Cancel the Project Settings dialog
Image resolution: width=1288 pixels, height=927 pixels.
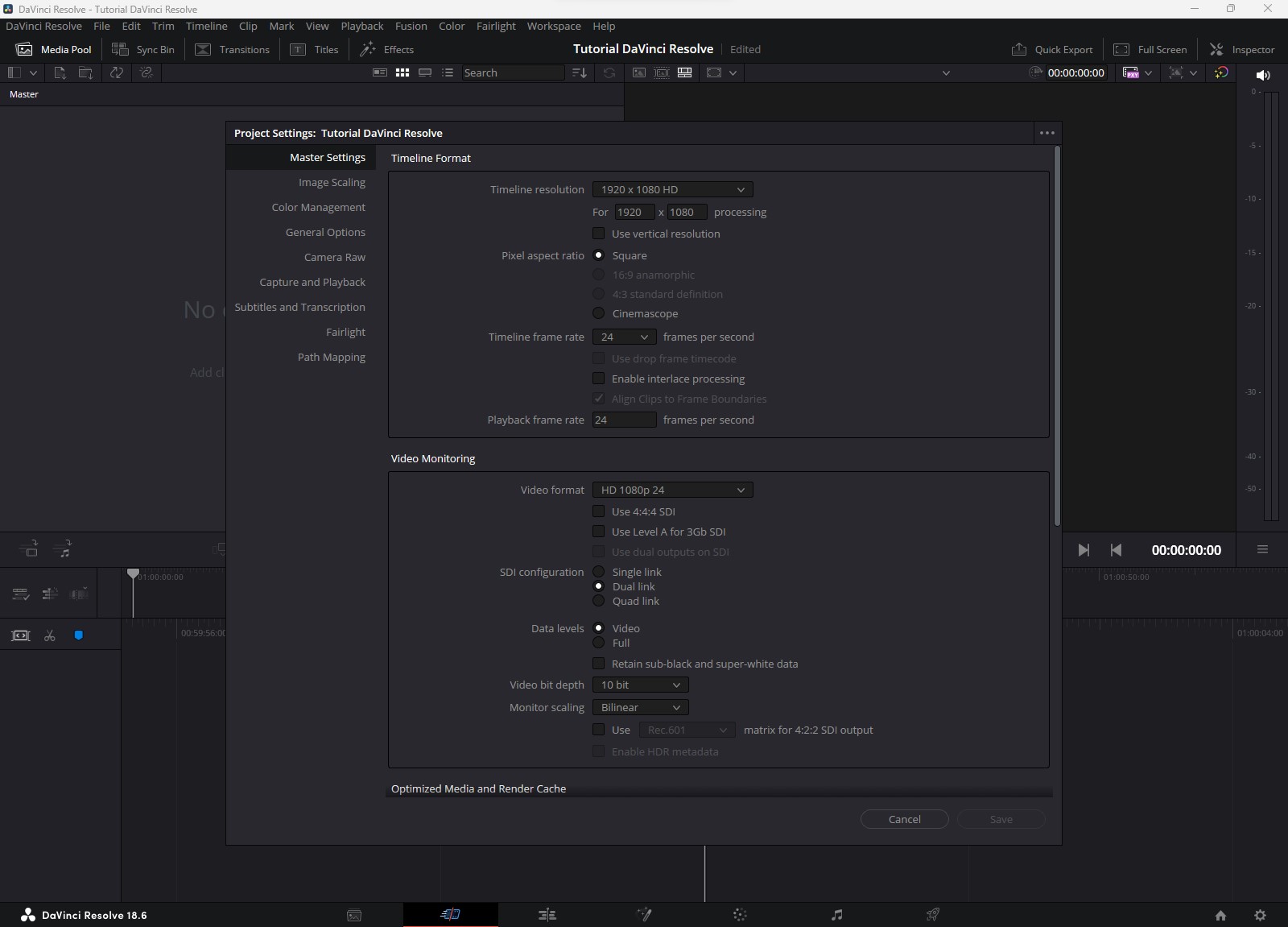(905, 819)
